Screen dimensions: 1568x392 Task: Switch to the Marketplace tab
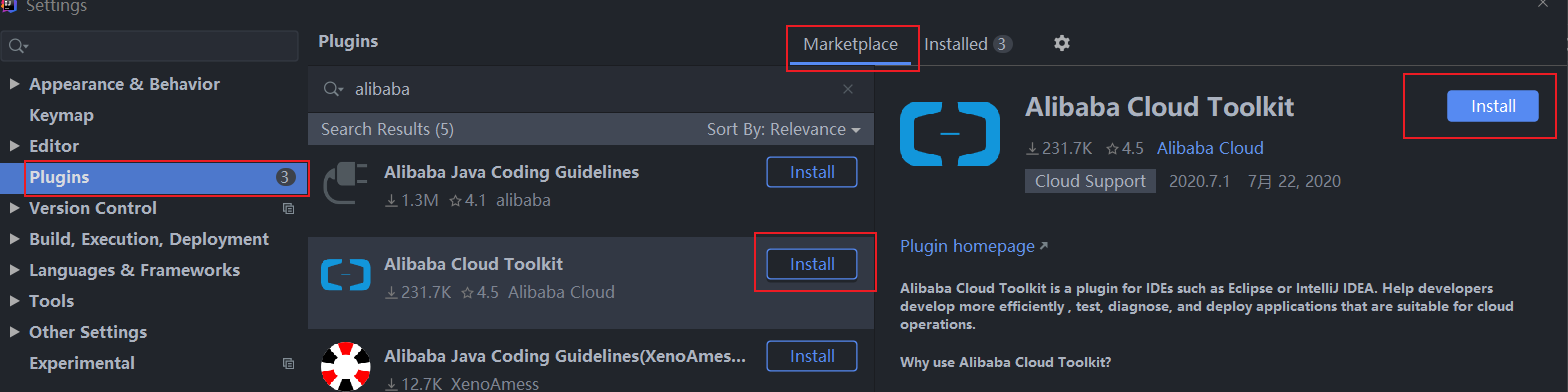click(850, 44)
